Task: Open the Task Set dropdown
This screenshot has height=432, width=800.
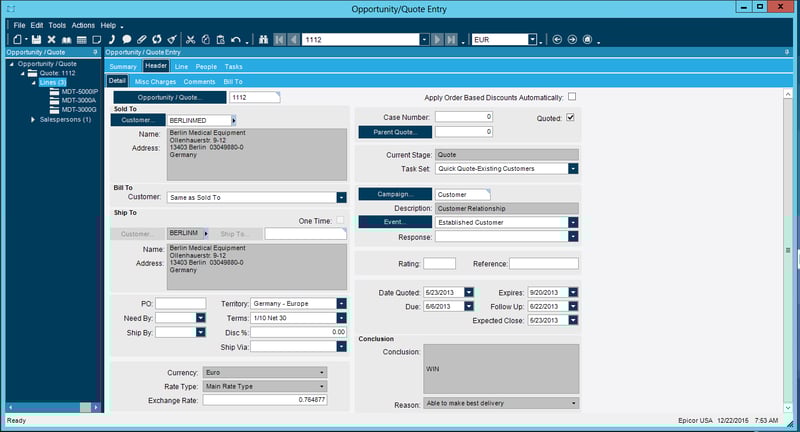Action: (573, 168)
